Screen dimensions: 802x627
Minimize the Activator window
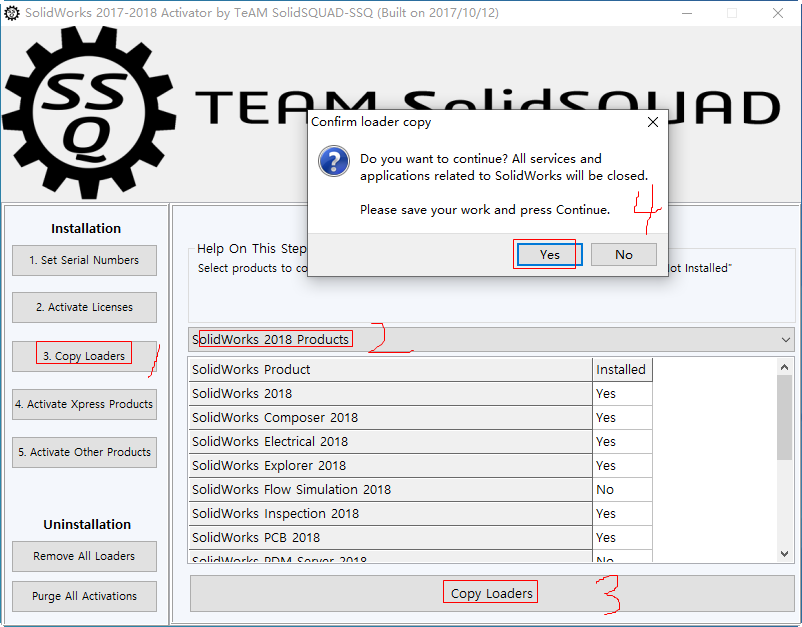point(687,13)
